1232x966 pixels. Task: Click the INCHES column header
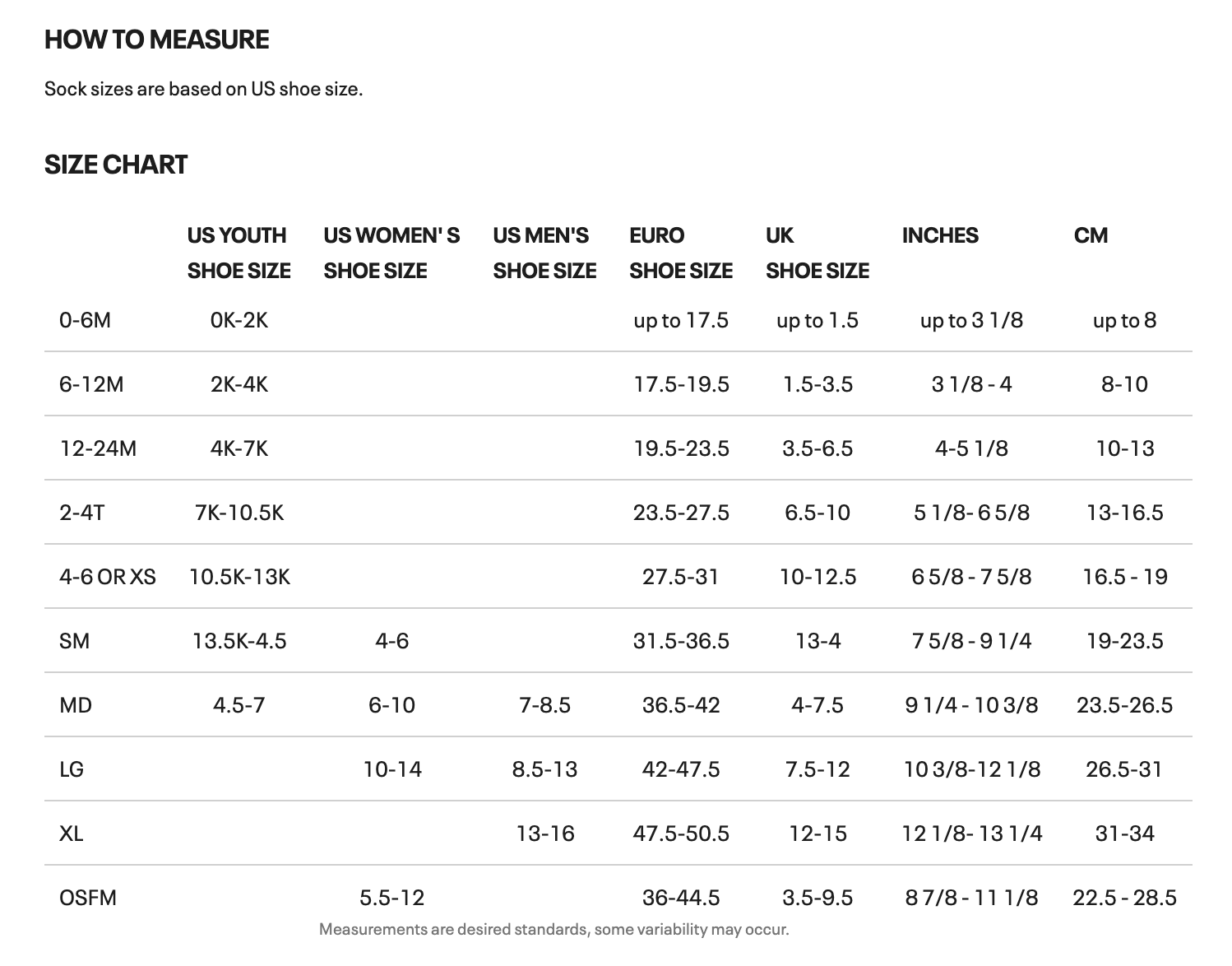coord(940,235)
